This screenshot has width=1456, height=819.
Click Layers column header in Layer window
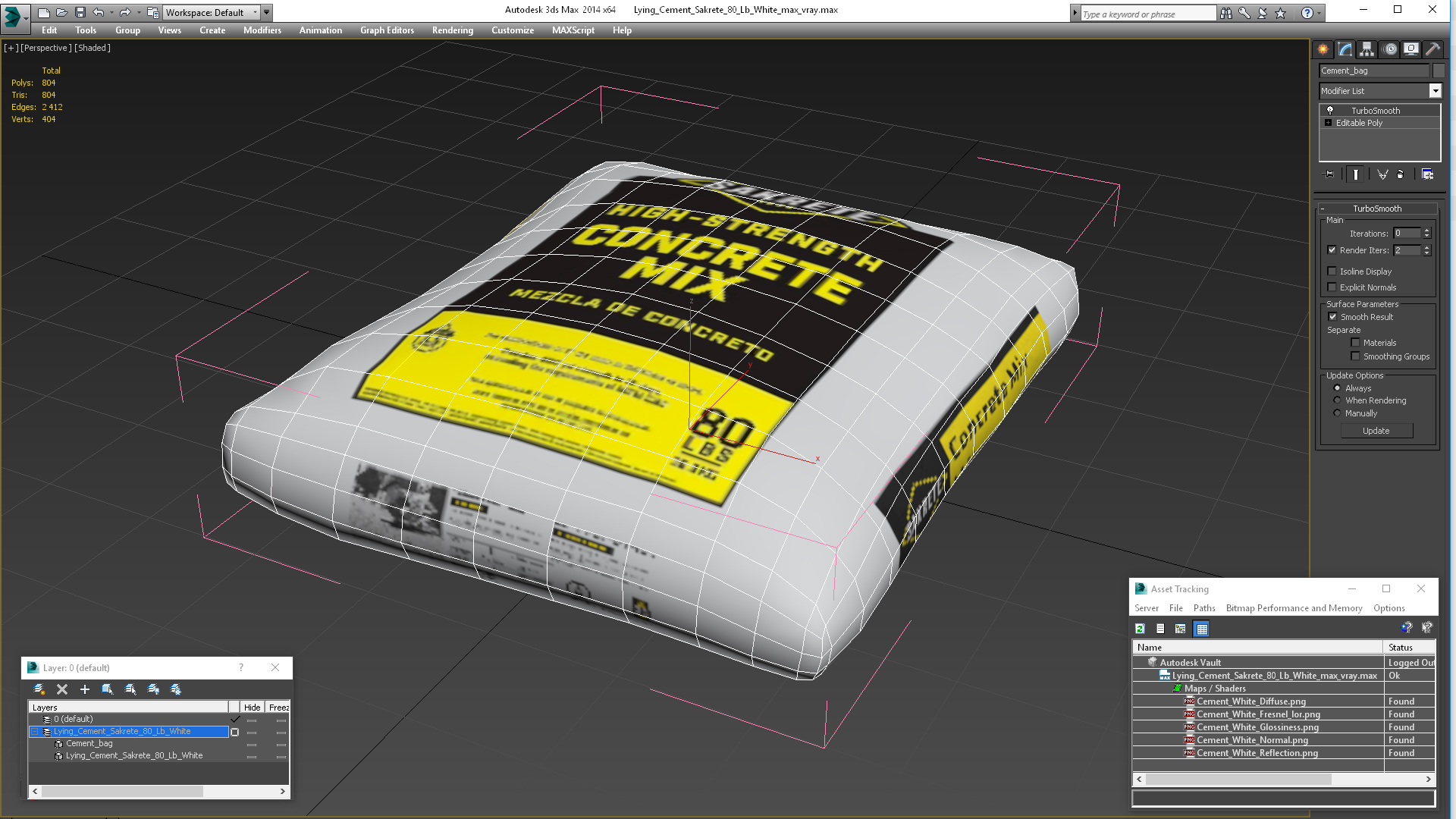coord(128,708)
